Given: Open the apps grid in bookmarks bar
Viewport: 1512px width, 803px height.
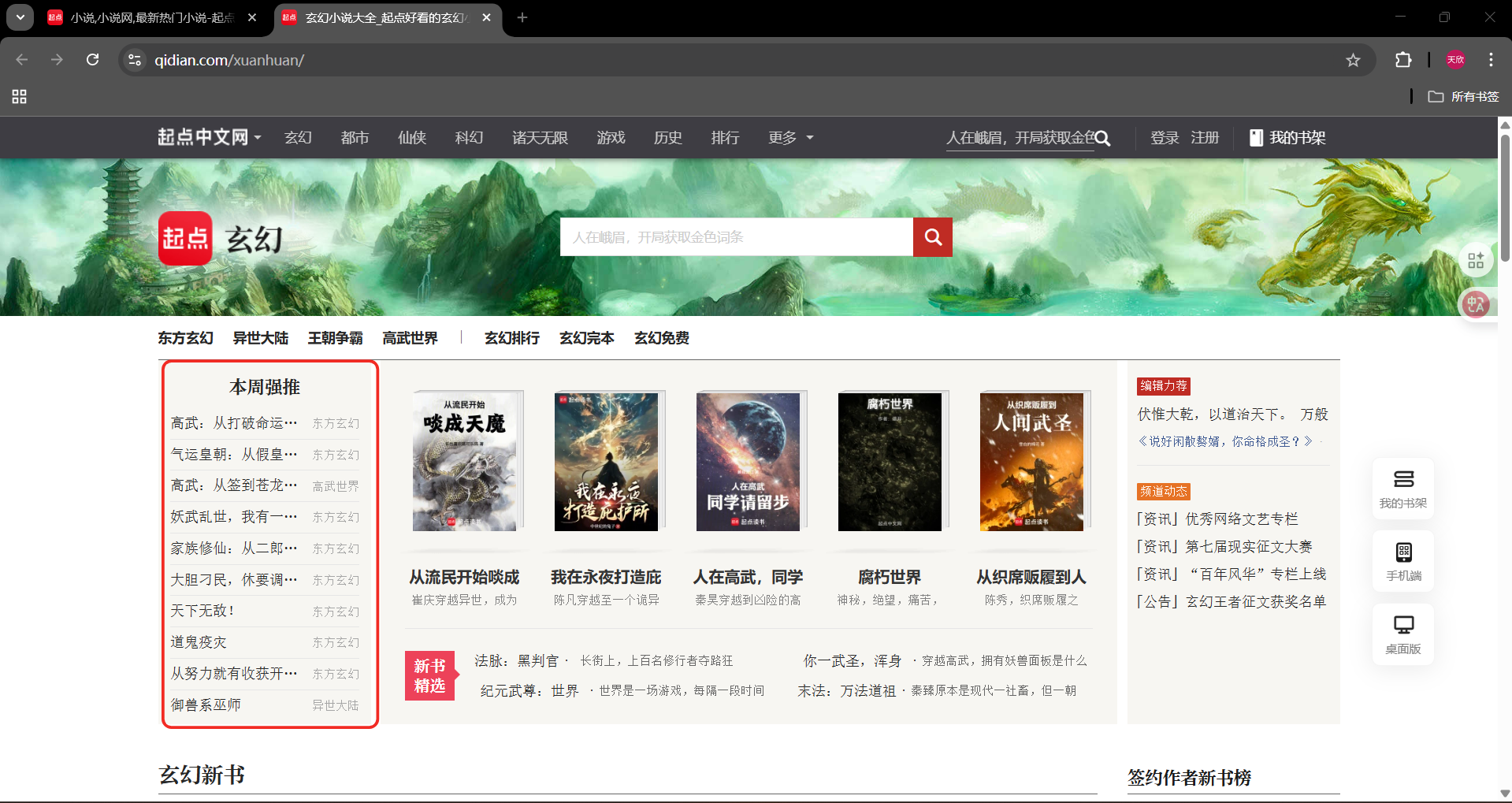Looking at the screenshot, I should 20,96.
